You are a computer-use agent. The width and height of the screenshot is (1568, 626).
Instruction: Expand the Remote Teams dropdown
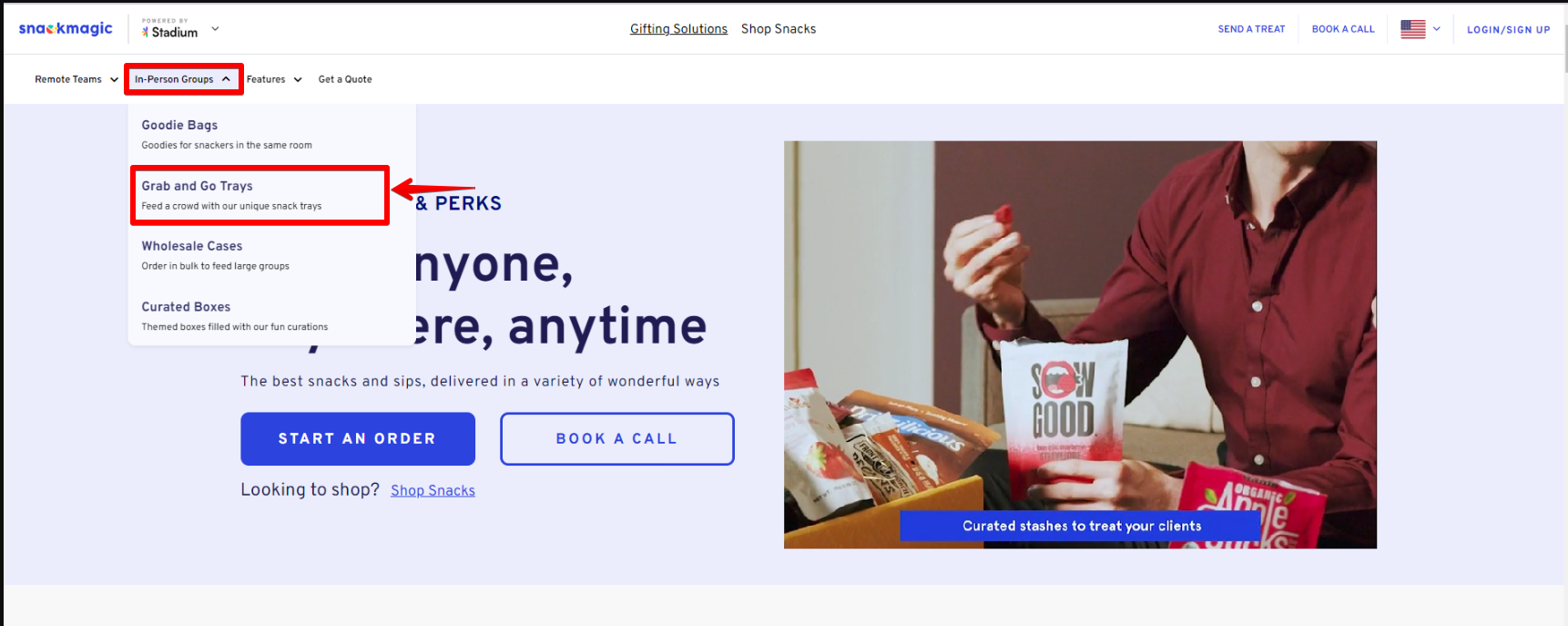76,79
